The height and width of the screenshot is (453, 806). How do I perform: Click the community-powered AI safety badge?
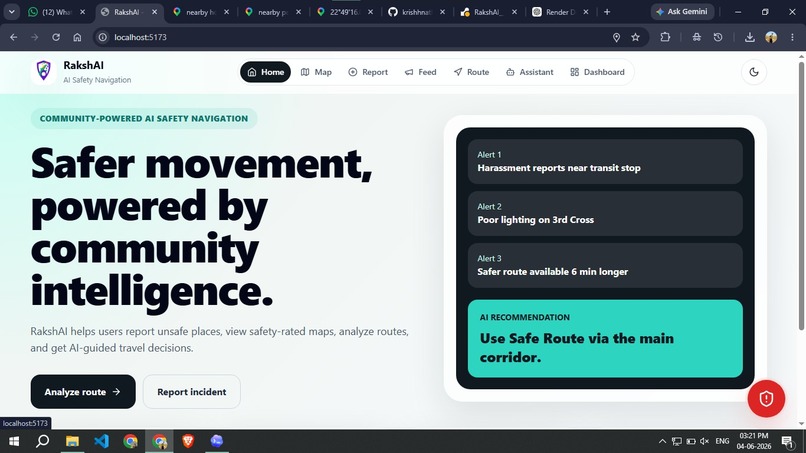[x=144, y=118]
